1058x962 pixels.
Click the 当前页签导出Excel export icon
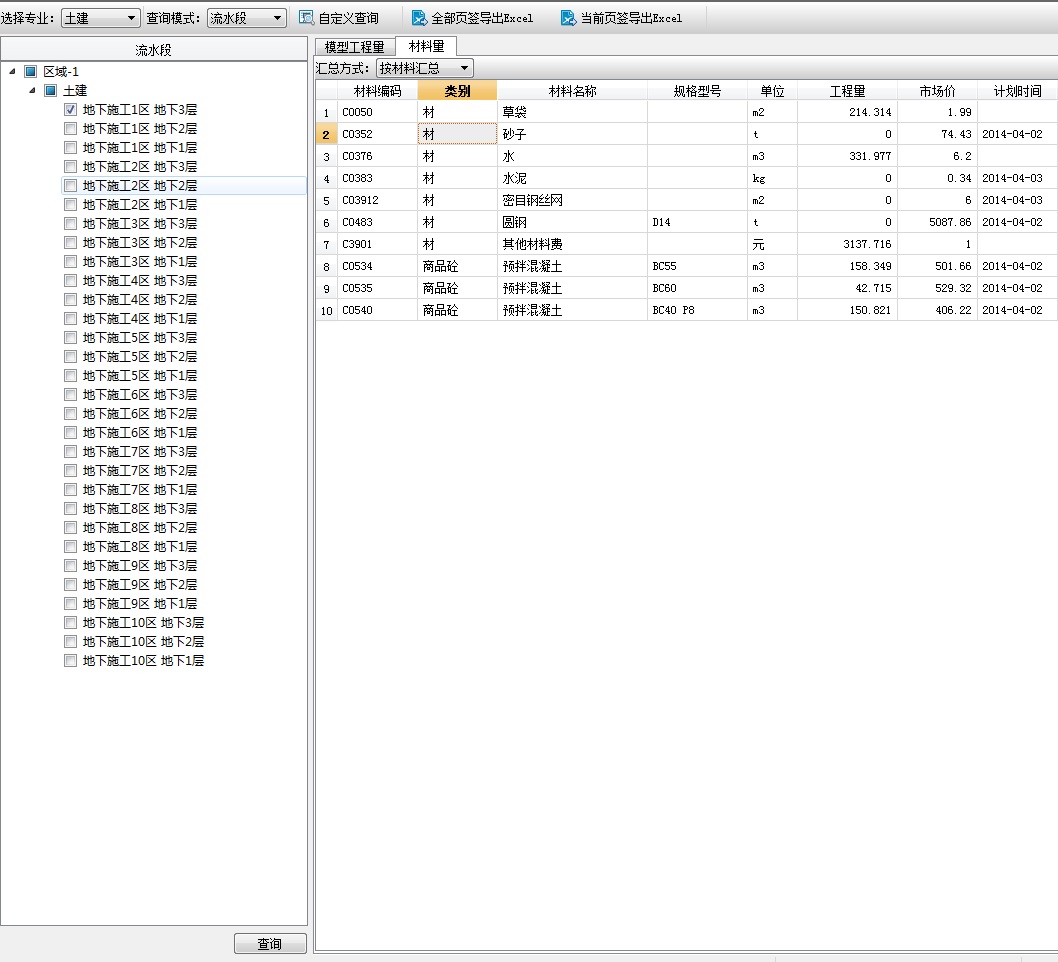tap(568, 18)
